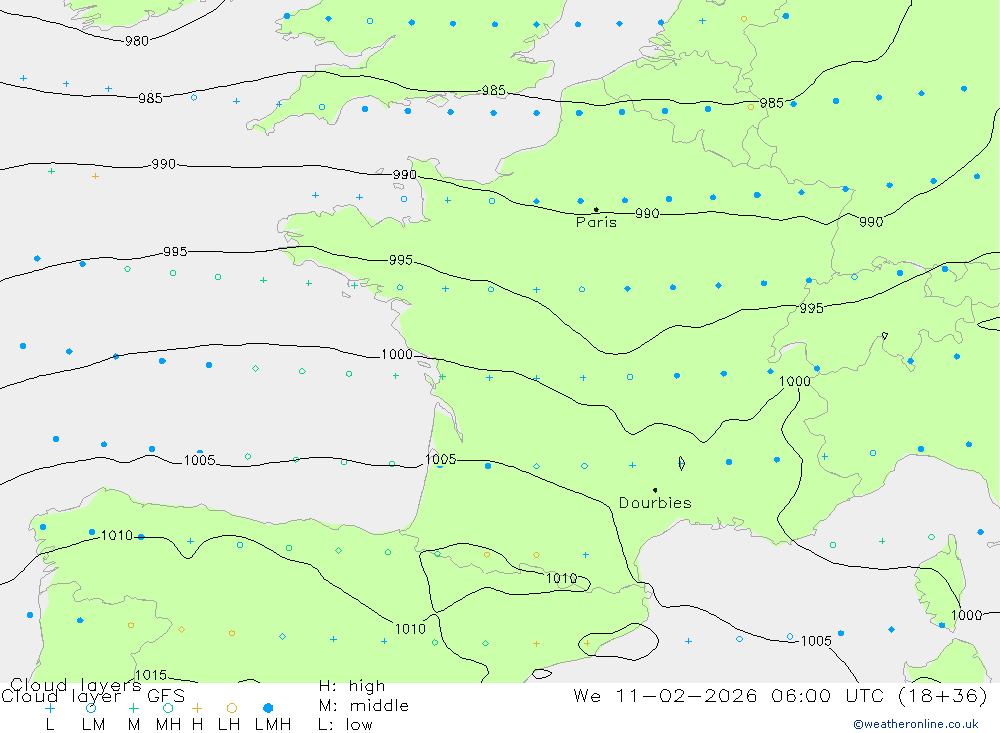
Task: Select the Paris city label
Action: (x=596, y=222)
